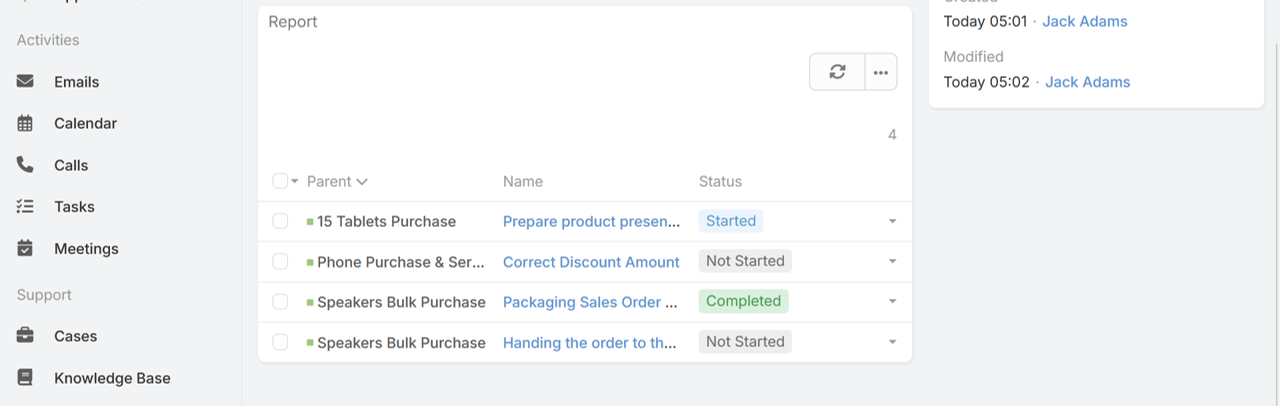Image resolution: width=1280 pixels, height=406 pixels.
Task: Expand row menu for Prepare product presentation
Action: point(892,221)
